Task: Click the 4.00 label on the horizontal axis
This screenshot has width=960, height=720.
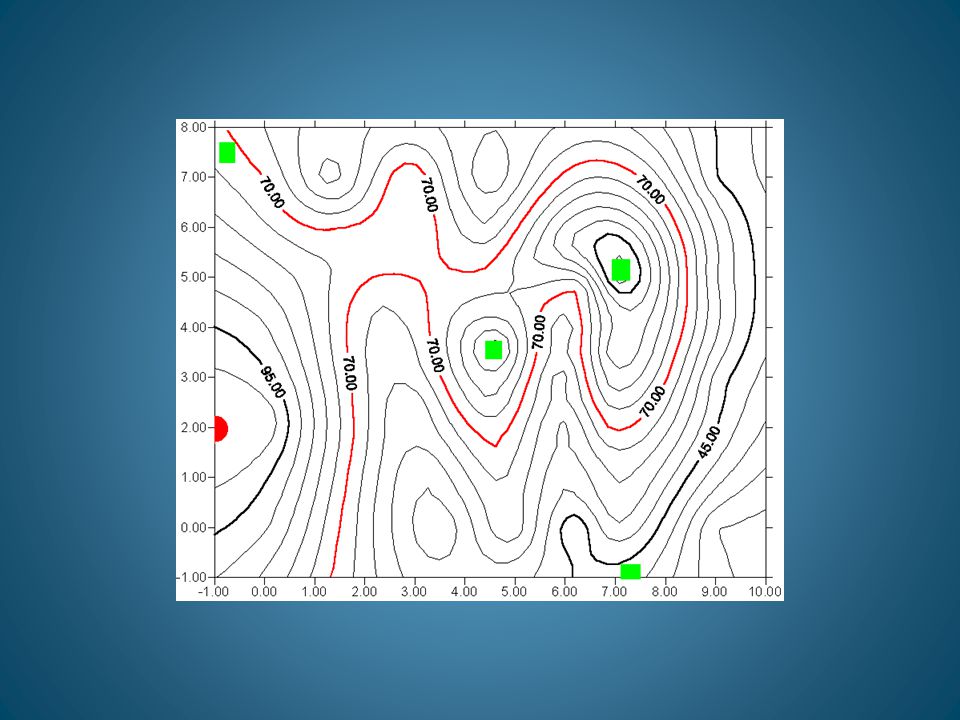Action: tap(464, 591)
